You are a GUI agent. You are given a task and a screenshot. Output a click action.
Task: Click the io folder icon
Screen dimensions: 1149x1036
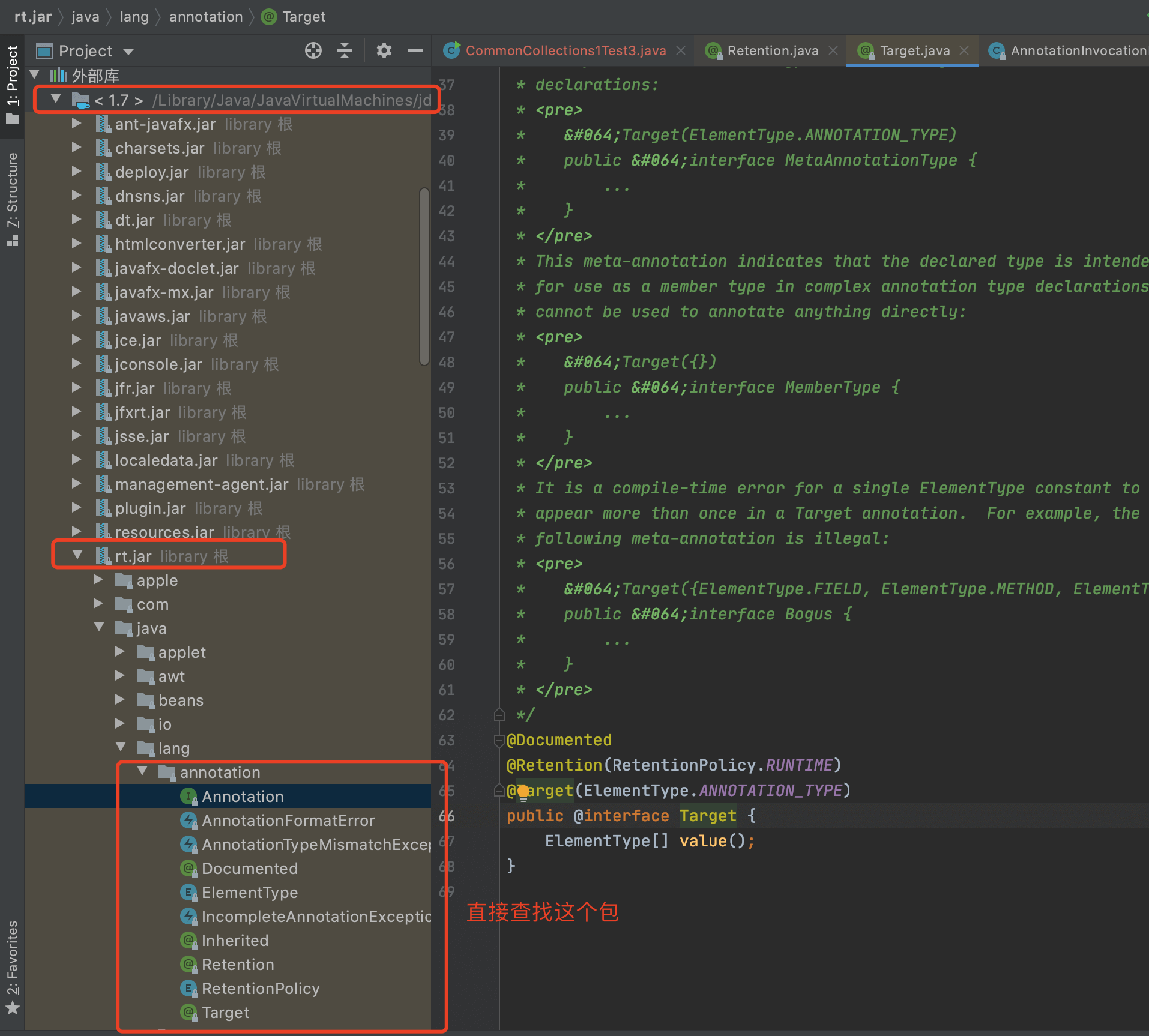click(x=145, y=724)
